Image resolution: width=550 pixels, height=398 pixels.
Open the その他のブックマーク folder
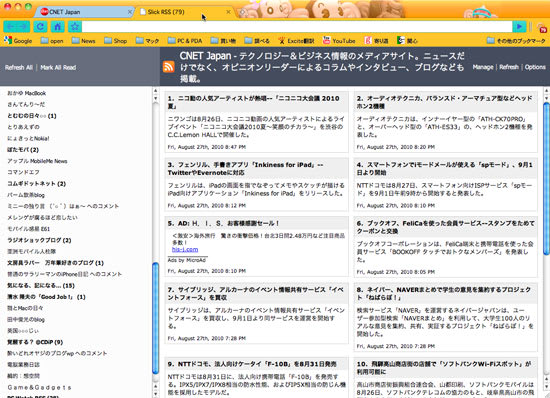pyautogui.click(x=516, y=41)
